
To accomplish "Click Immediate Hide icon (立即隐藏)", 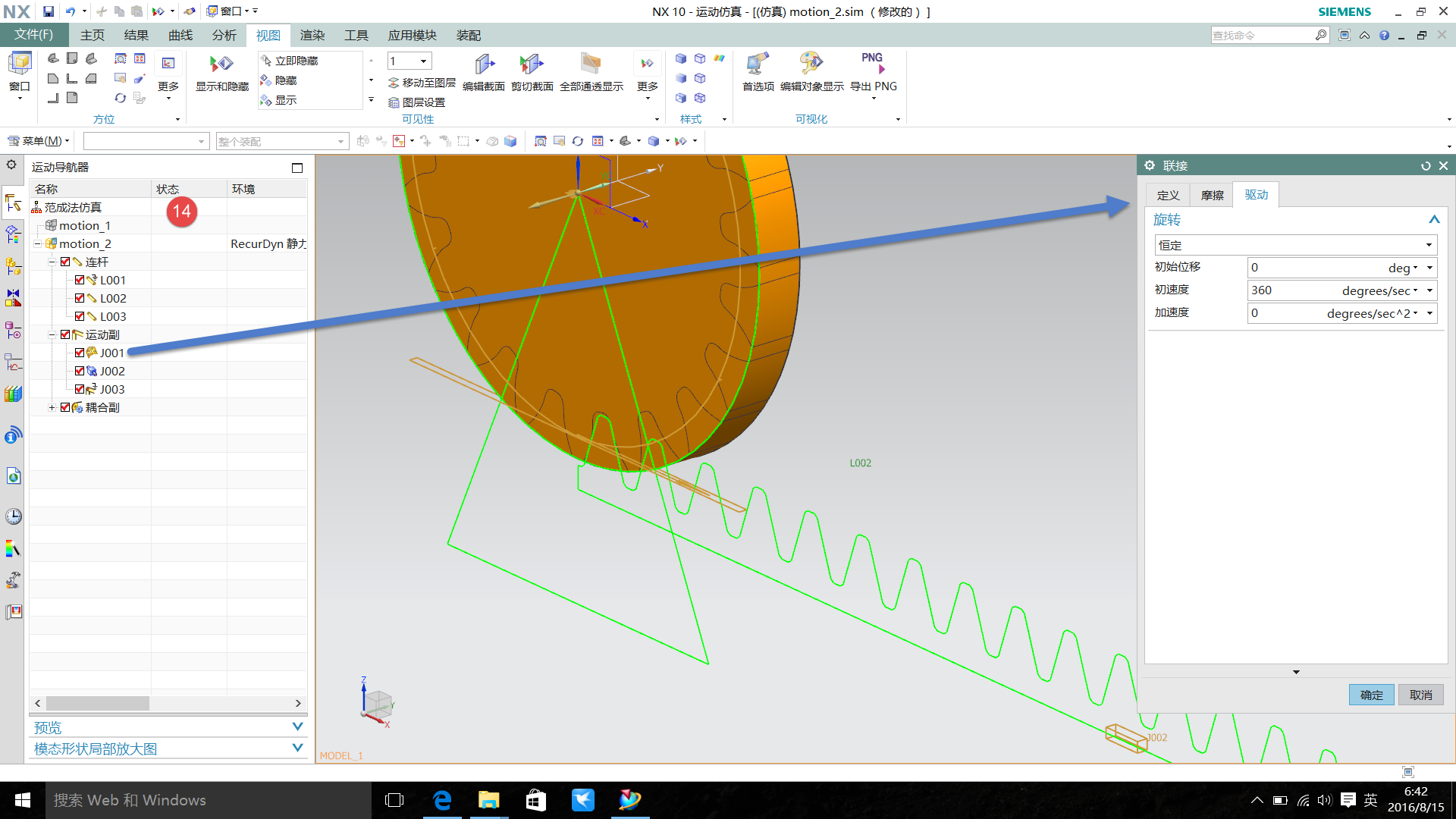I will pyautogui.click(x=289, y=61).
